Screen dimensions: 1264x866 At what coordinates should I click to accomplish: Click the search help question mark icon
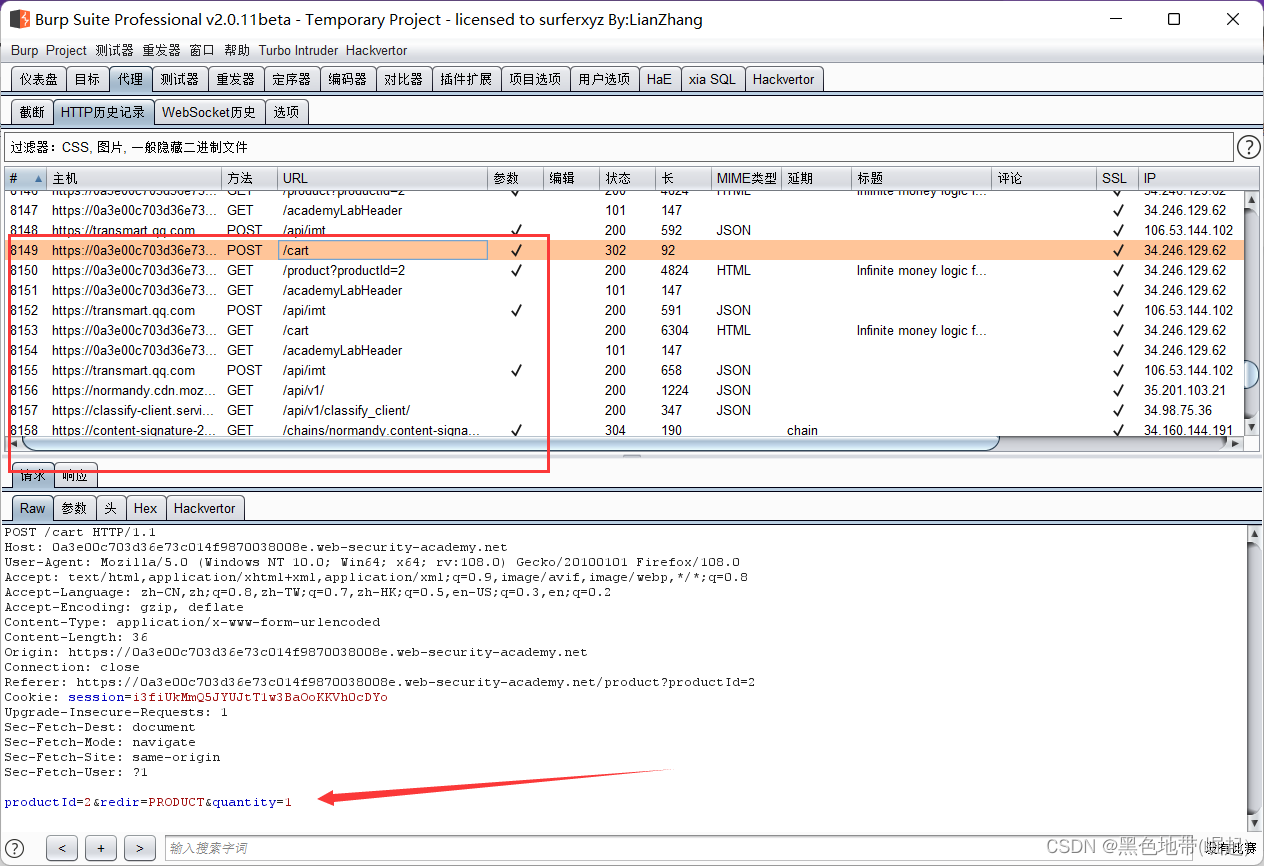[x=15, y=848]
